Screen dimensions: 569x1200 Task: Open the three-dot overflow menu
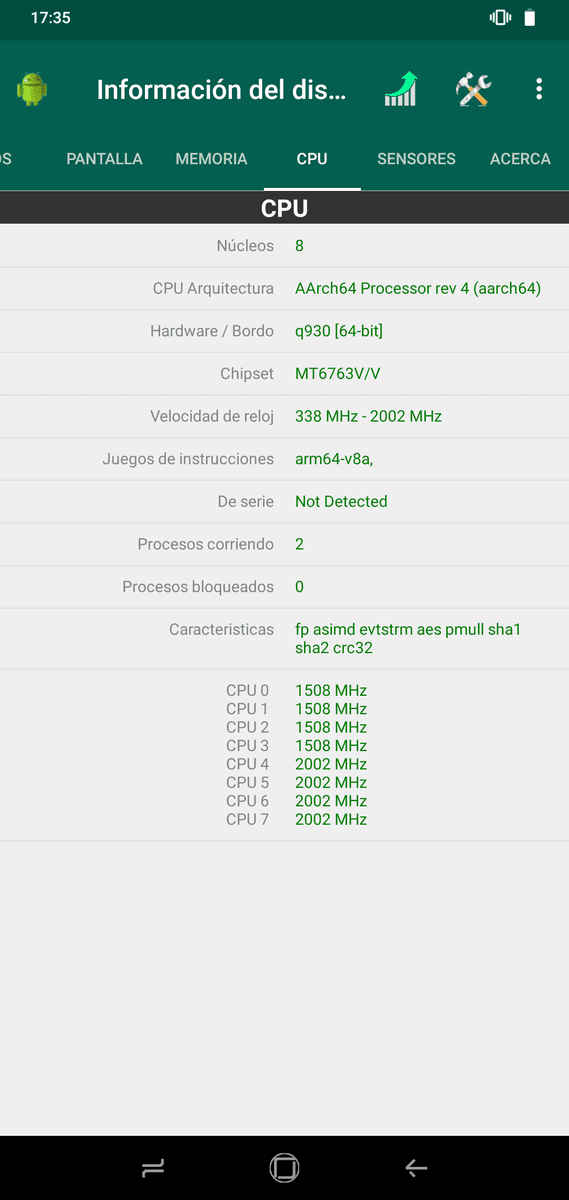tap(539, 90)
